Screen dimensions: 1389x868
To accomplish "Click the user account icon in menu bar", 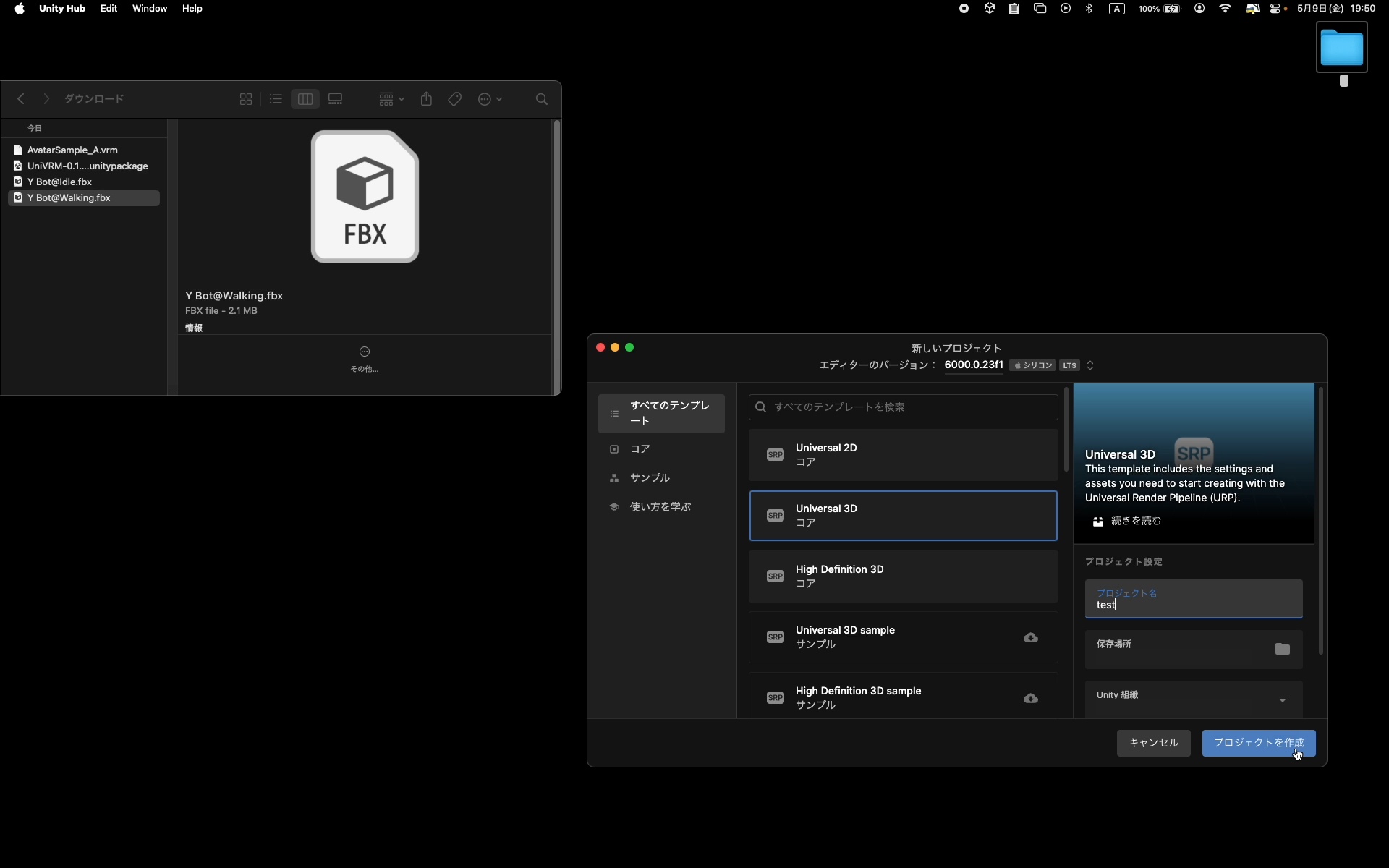I will click(1199, 9).
